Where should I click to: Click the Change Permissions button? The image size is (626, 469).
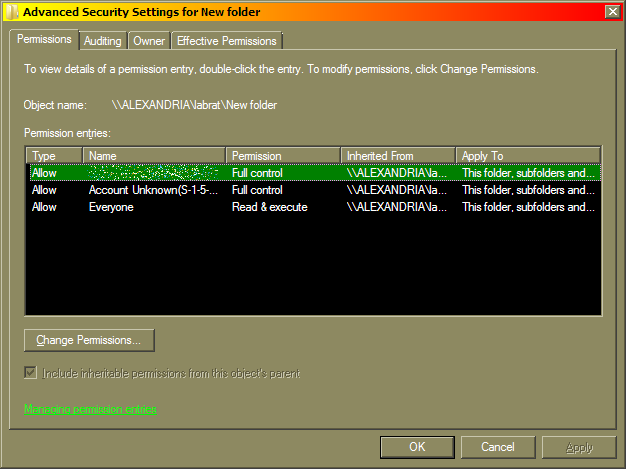89,340
